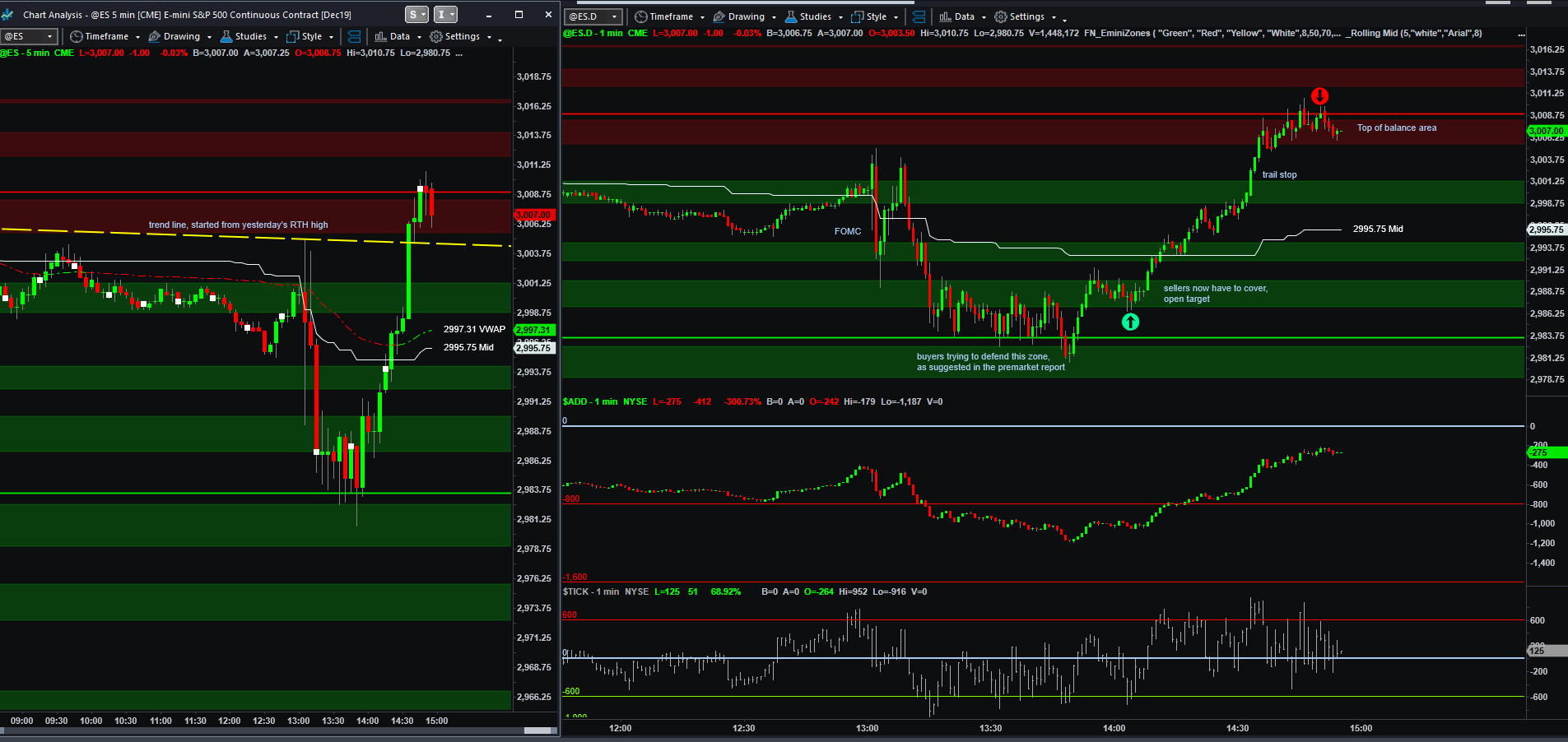1568x742 pixels.
Task: Expand the status line ellipsis in @ES 5 min chart
Action: pos(458,53)
